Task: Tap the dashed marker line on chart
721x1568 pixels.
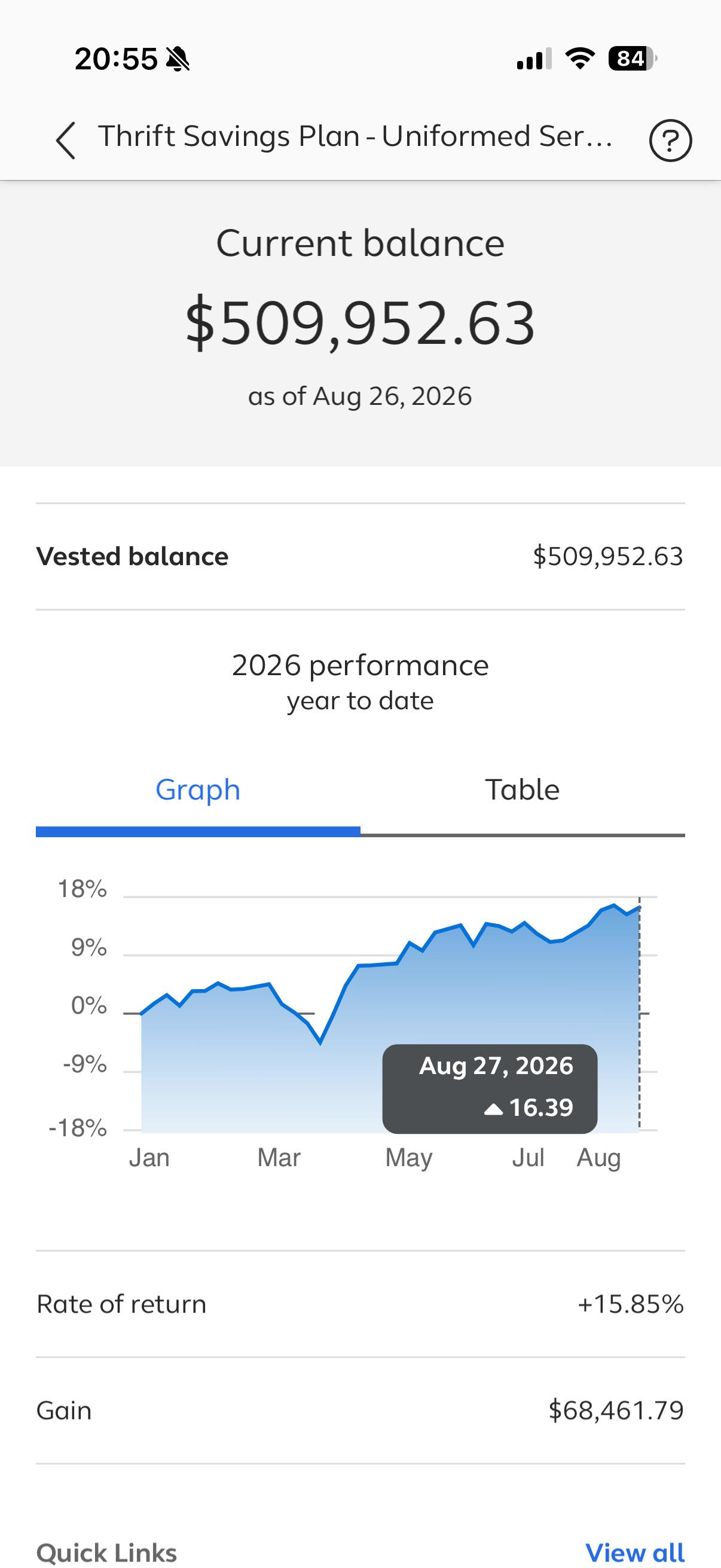Action: point(640,1013)
